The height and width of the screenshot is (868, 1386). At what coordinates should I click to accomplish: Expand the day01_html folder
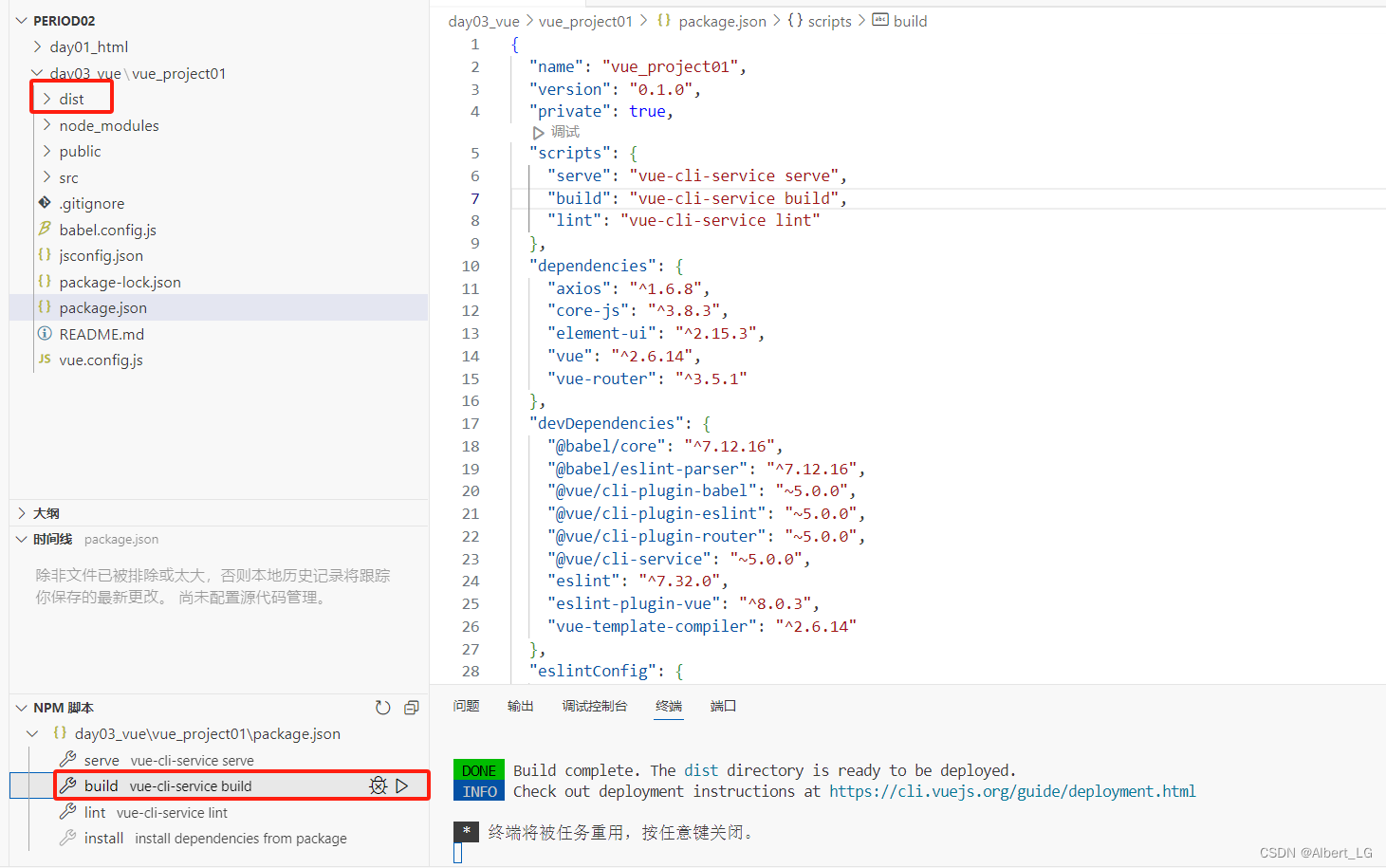coord(37,46)
